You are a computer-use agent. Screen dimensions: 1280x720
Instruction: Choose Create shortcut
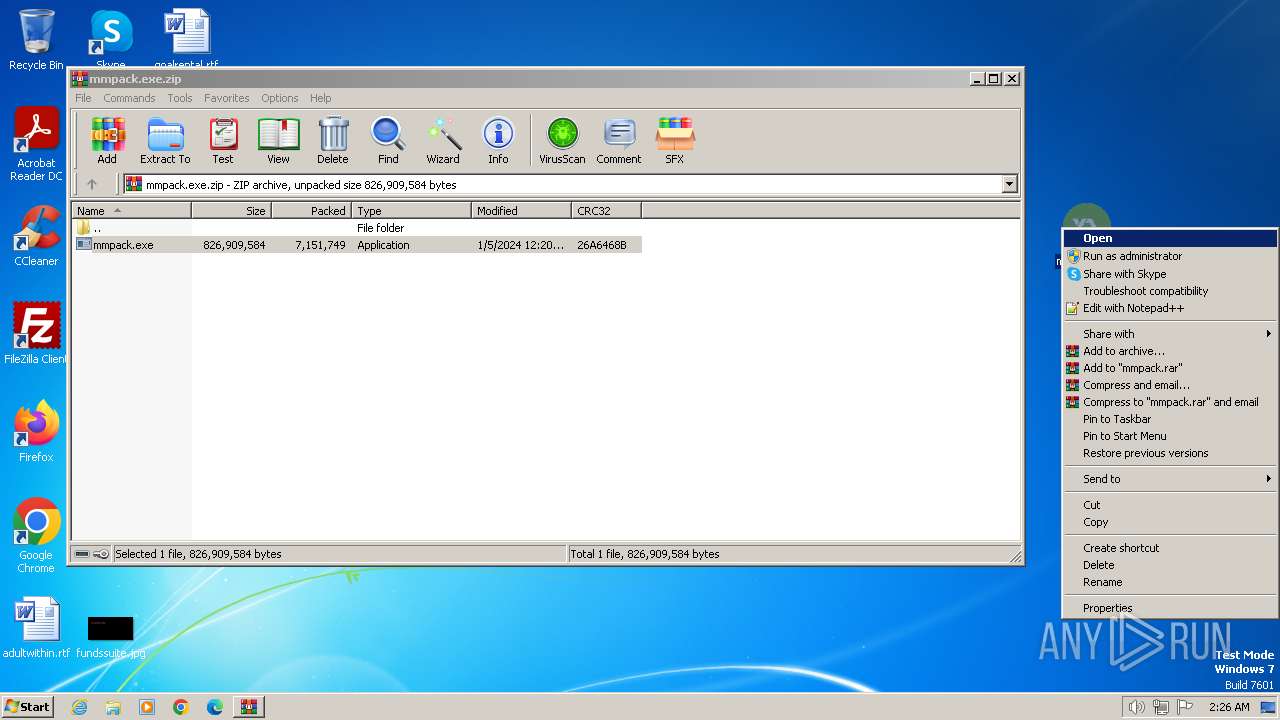1170,548
